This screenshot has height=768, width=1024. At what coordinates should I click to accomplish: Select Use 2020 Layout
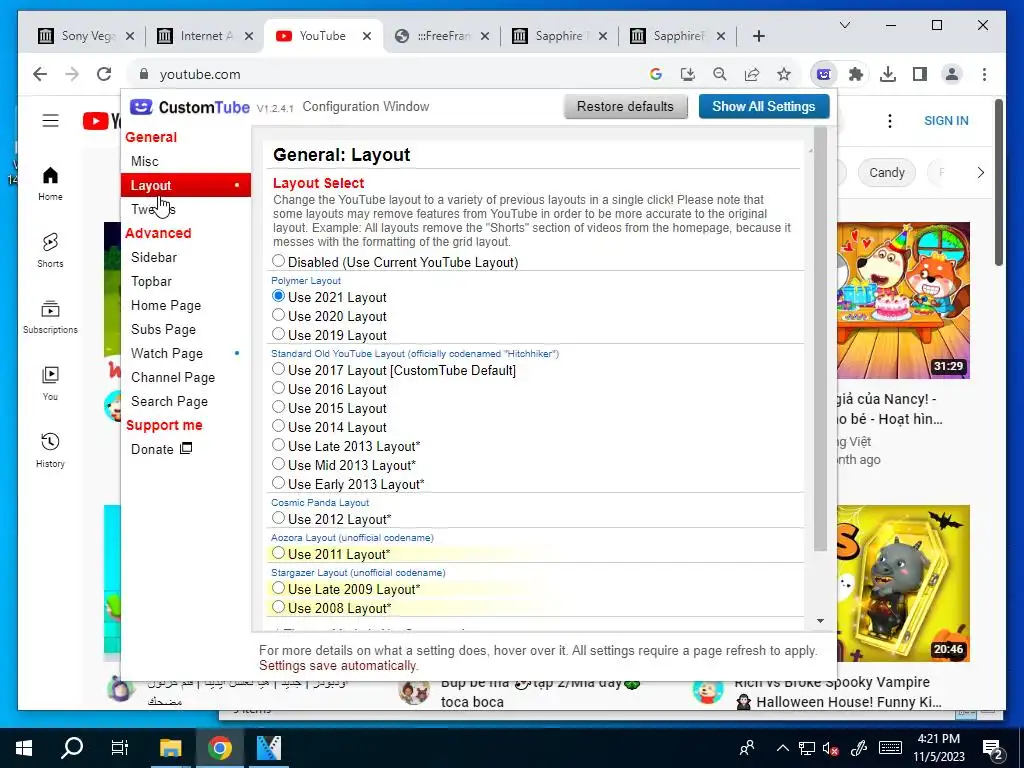point(278,315)
